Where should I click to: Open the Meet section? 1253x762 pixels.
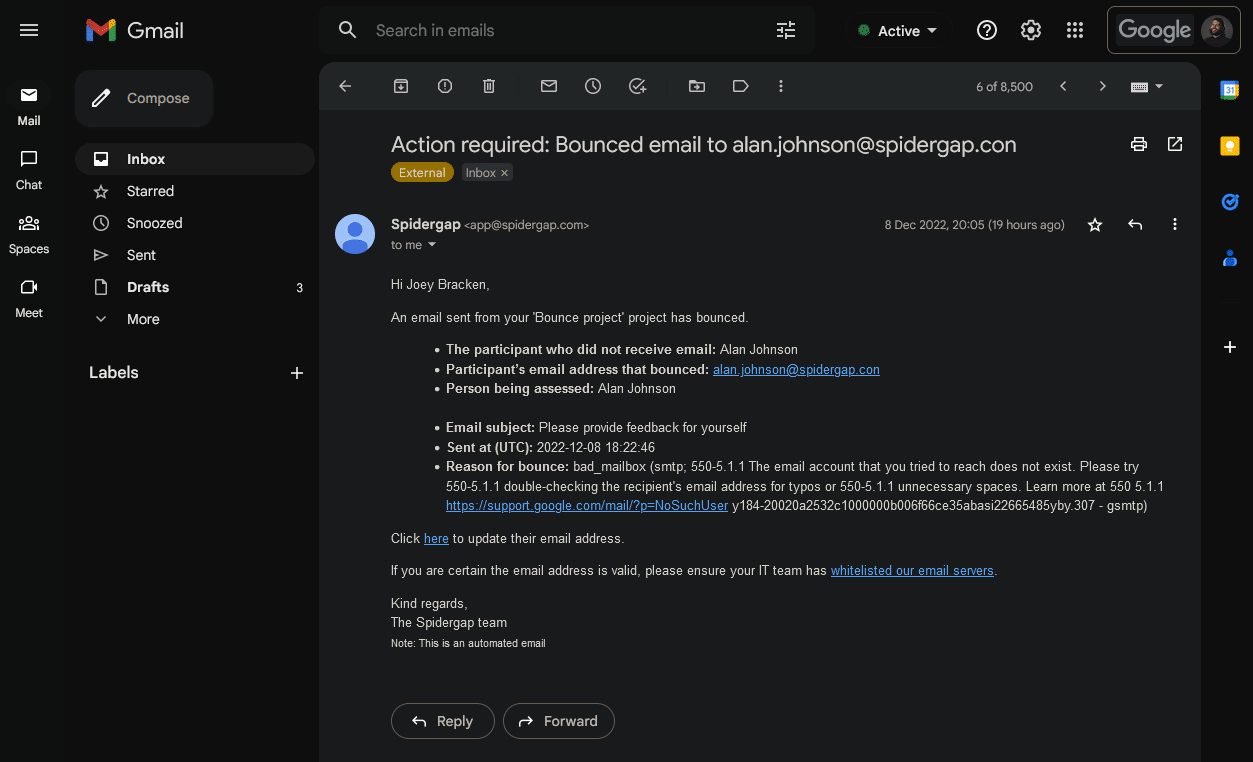(28, 298)
